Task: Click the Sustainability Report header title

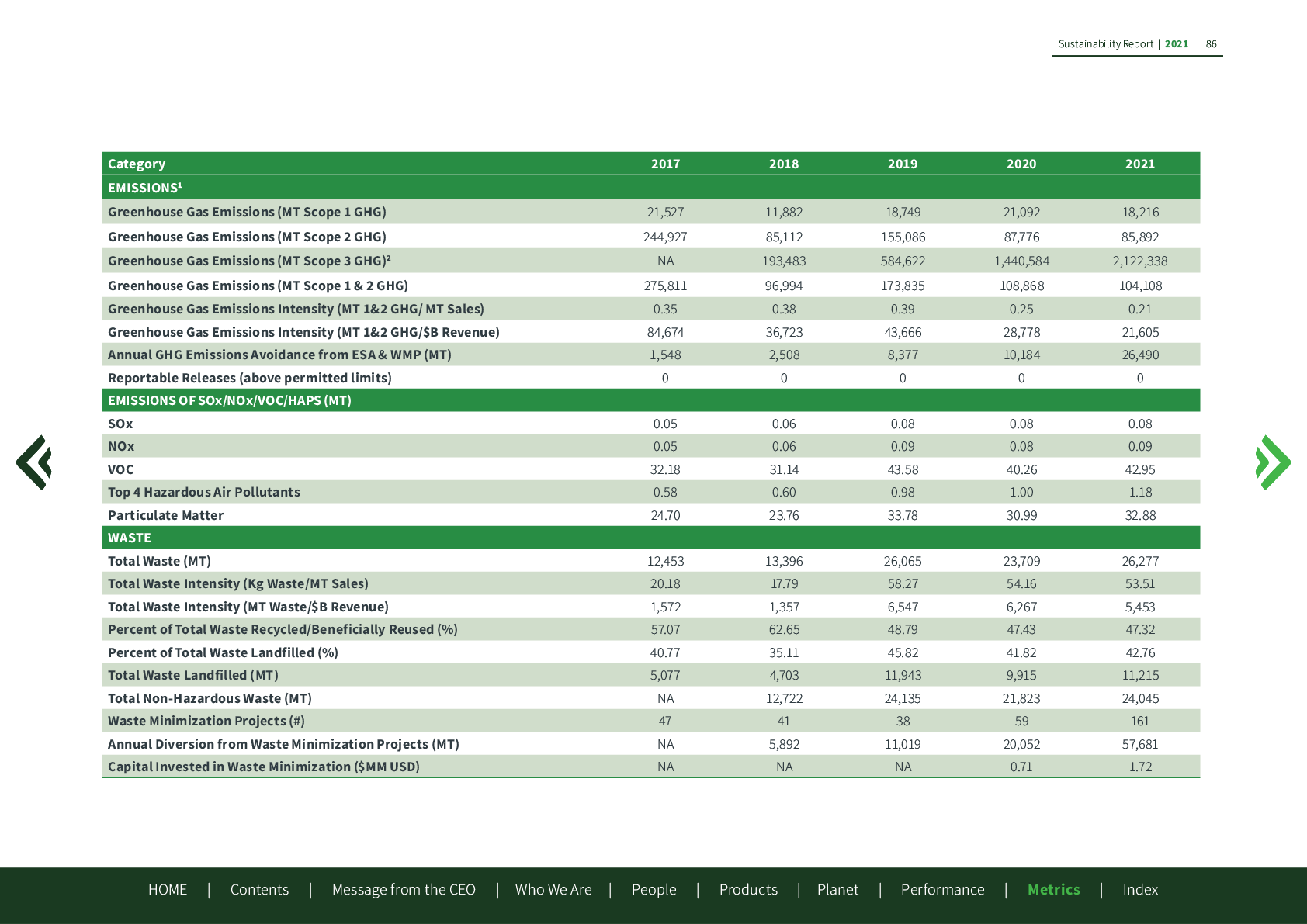Action: pos(1105,44)
